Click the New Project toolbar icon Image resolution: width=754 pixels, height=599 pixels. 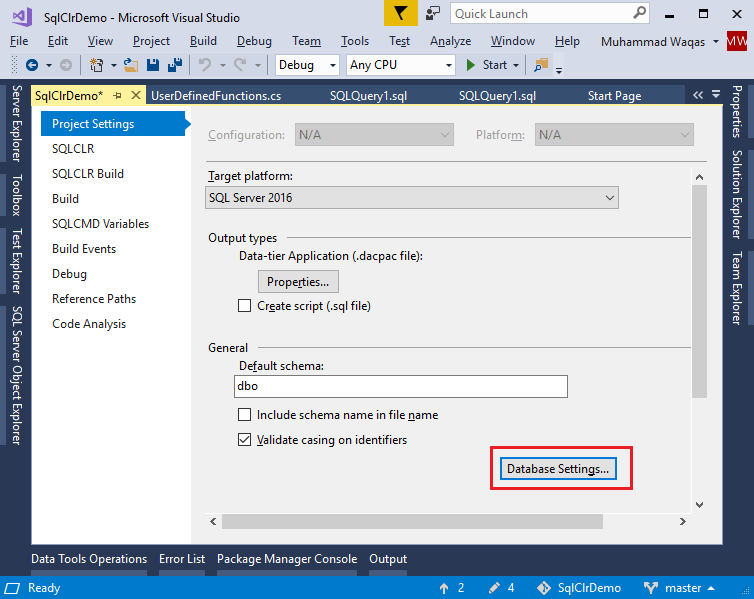(x=97, y=65)
